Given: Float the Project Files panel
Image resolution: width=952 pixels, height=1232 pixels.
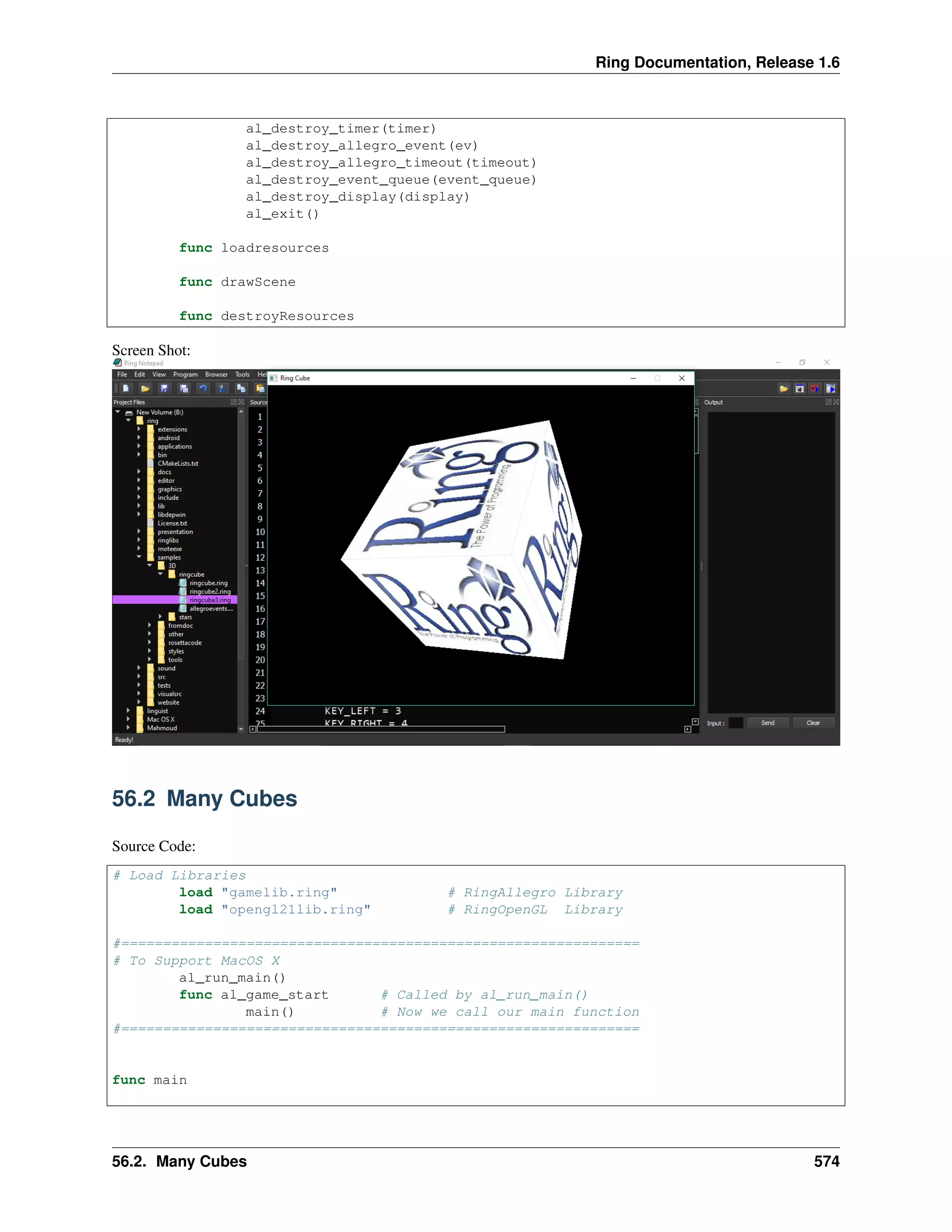Looking at the screenshot, I should [233, 402].
